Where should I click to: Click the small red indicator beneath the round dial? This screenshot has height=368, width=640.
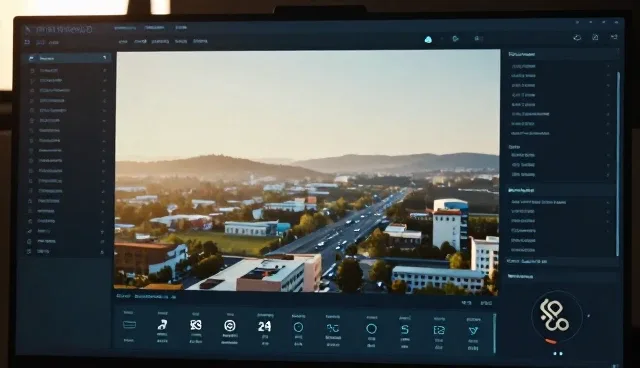[551, 341]
